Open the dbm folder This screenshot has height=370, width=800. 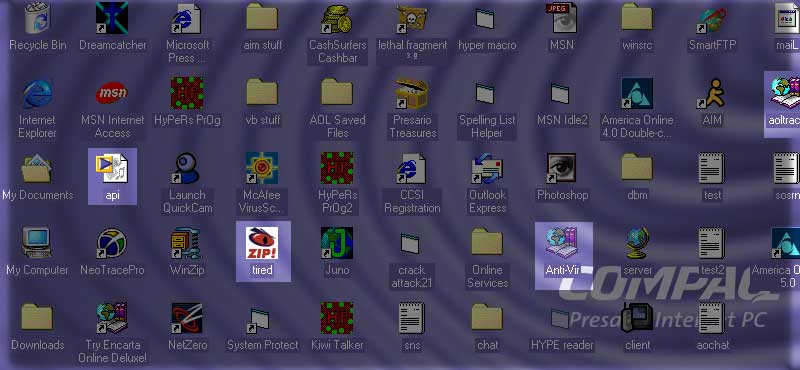[x=637, y=167]
